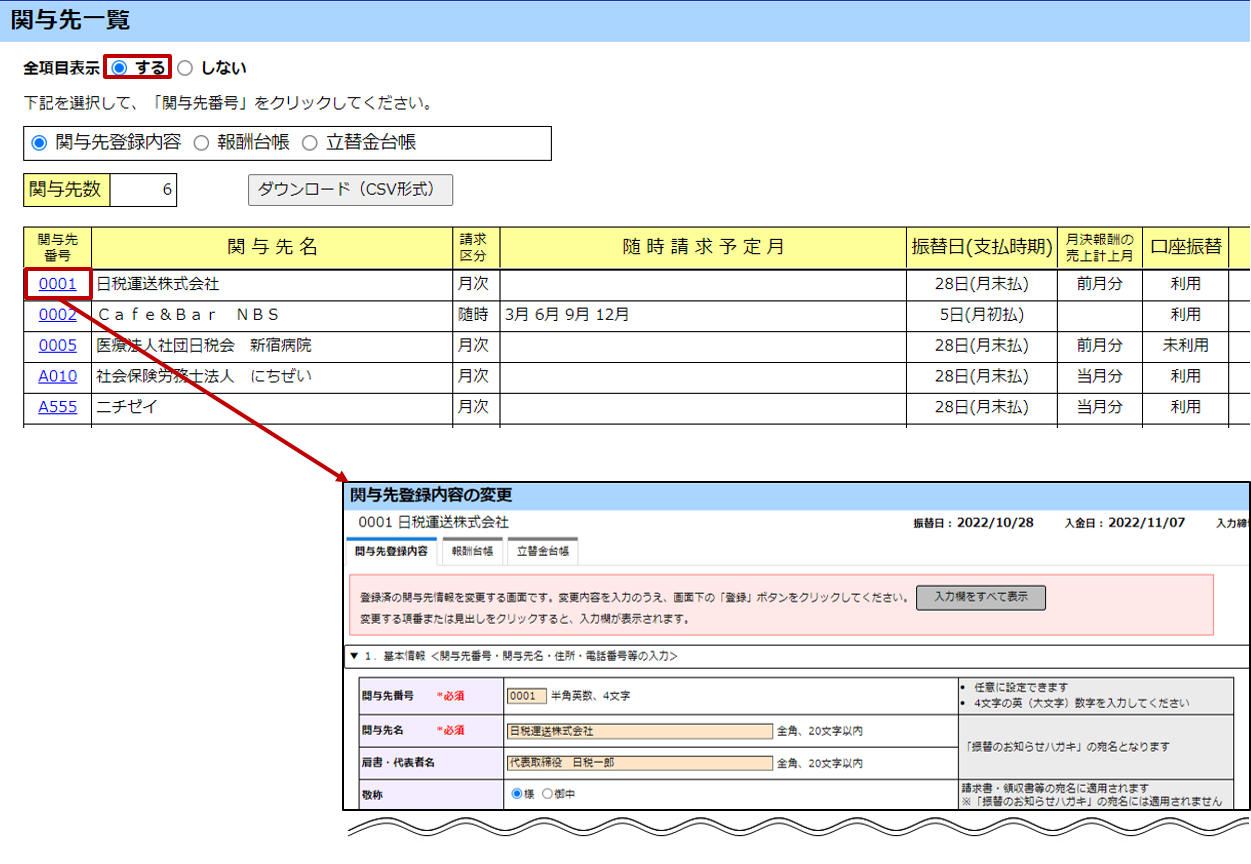1251x864 pixels.
Task: Collapse the 1. 基本情報 section
Action: point(353,656)
